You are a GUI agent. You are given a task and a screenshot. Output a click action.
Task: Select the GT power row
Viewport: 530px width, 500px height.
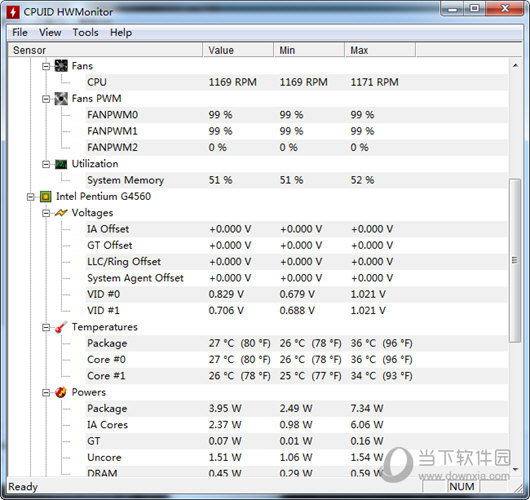[x=297, y=441]
